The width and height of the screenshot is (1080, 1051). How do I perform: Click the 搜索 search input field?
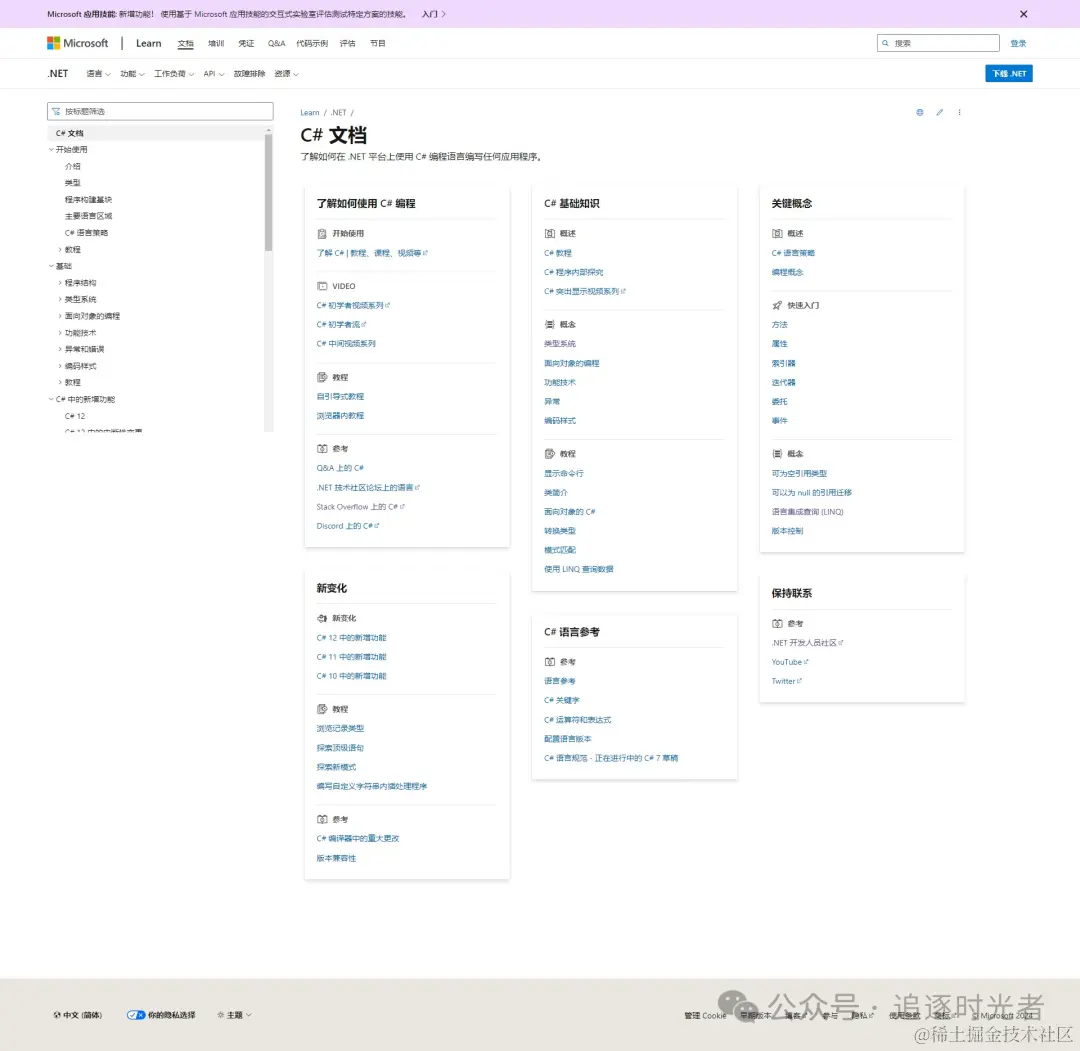[x=938, y=43]
